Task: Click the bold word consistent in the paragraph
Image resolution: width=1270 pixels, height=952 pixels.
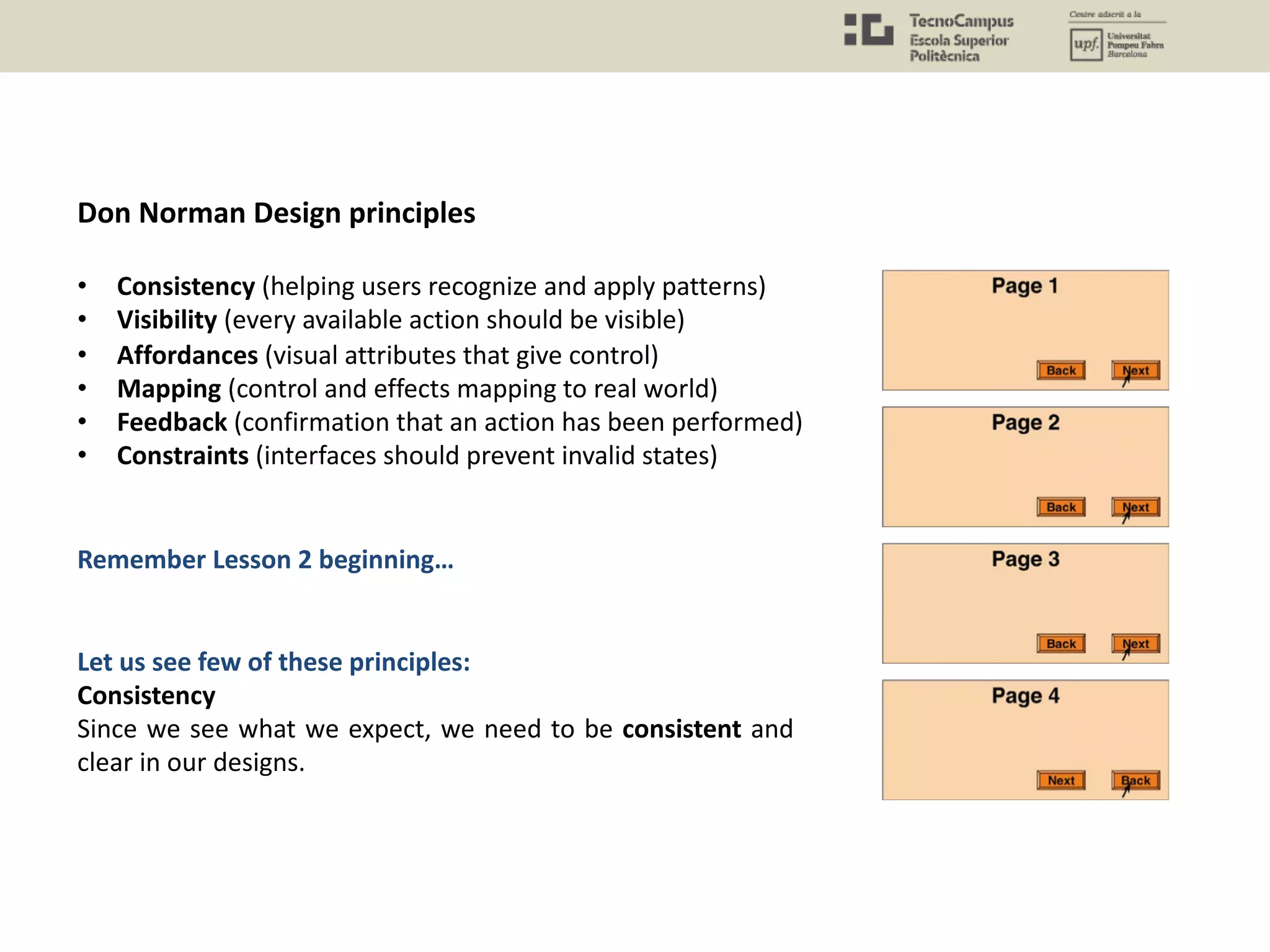Action: 682,729
